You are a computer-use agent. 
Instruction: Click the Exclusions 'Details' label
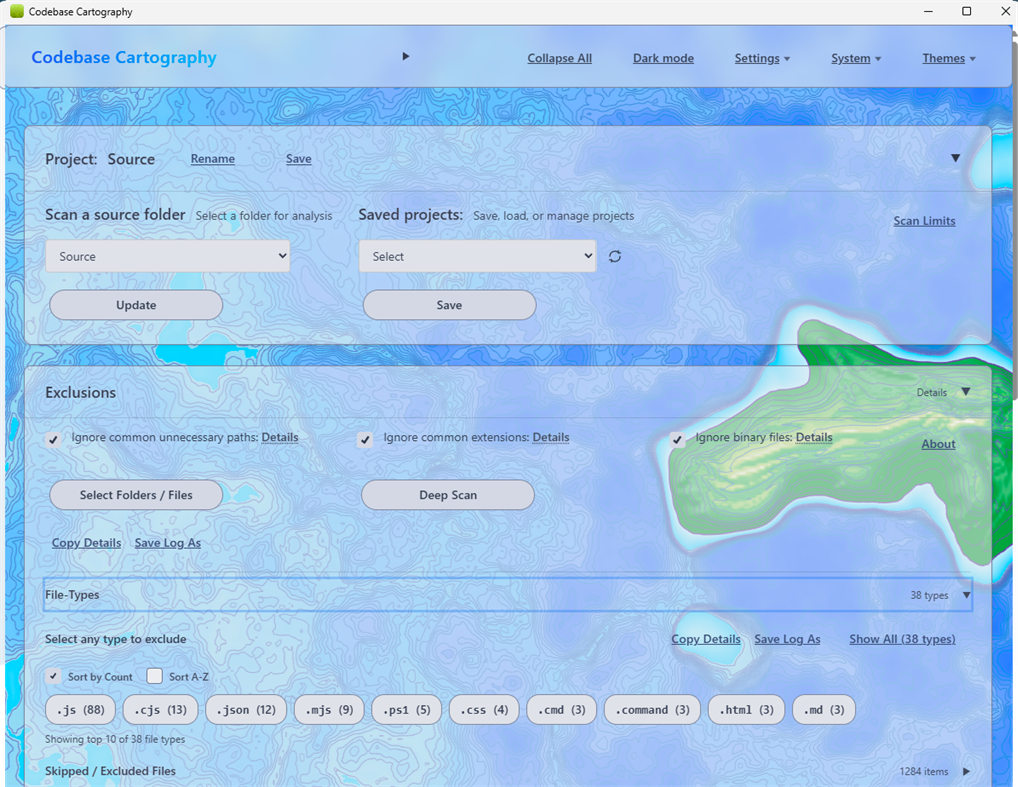pos(932,393)
